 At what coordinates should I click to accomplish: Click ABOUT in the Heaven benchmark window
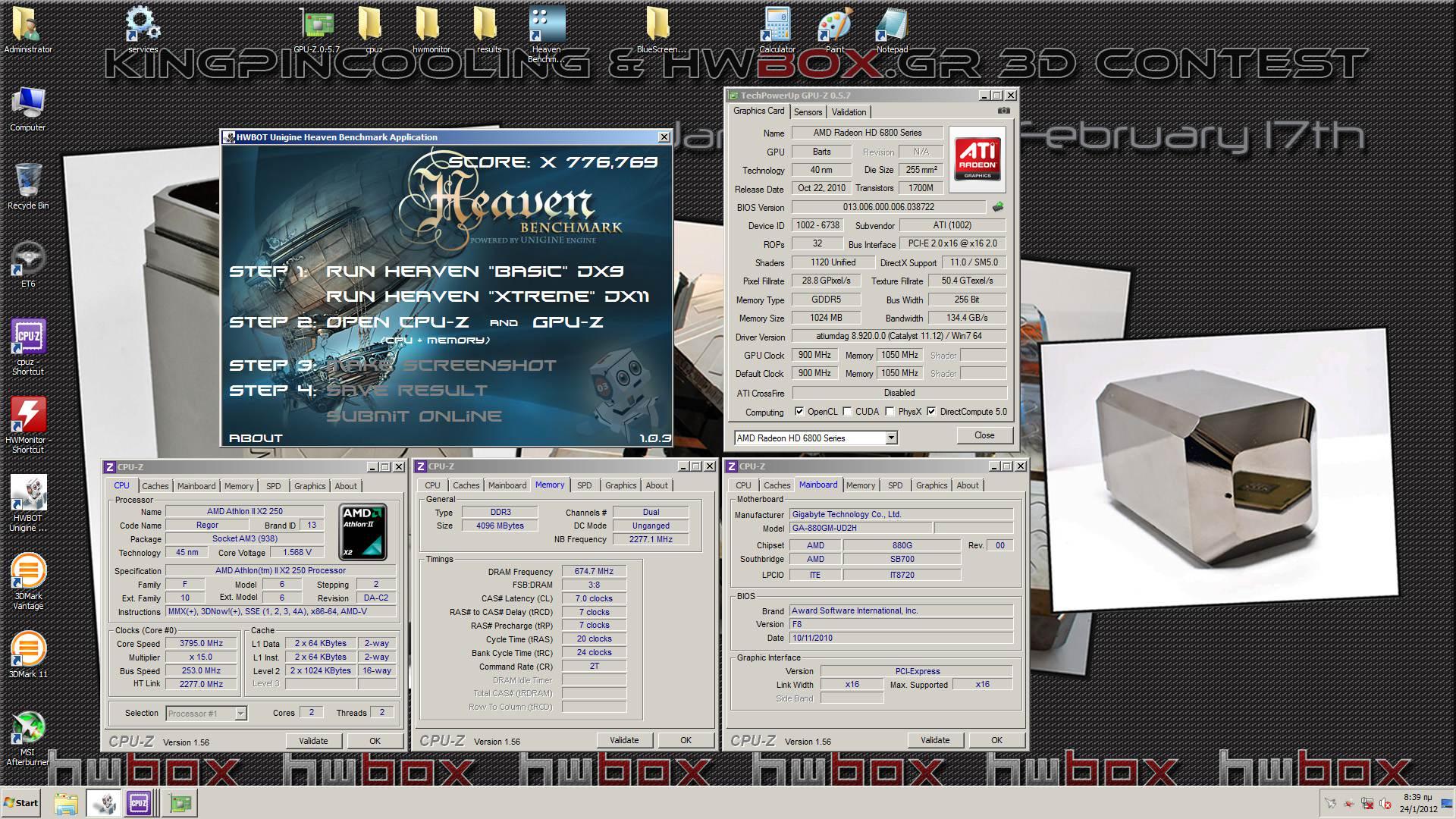256,438
